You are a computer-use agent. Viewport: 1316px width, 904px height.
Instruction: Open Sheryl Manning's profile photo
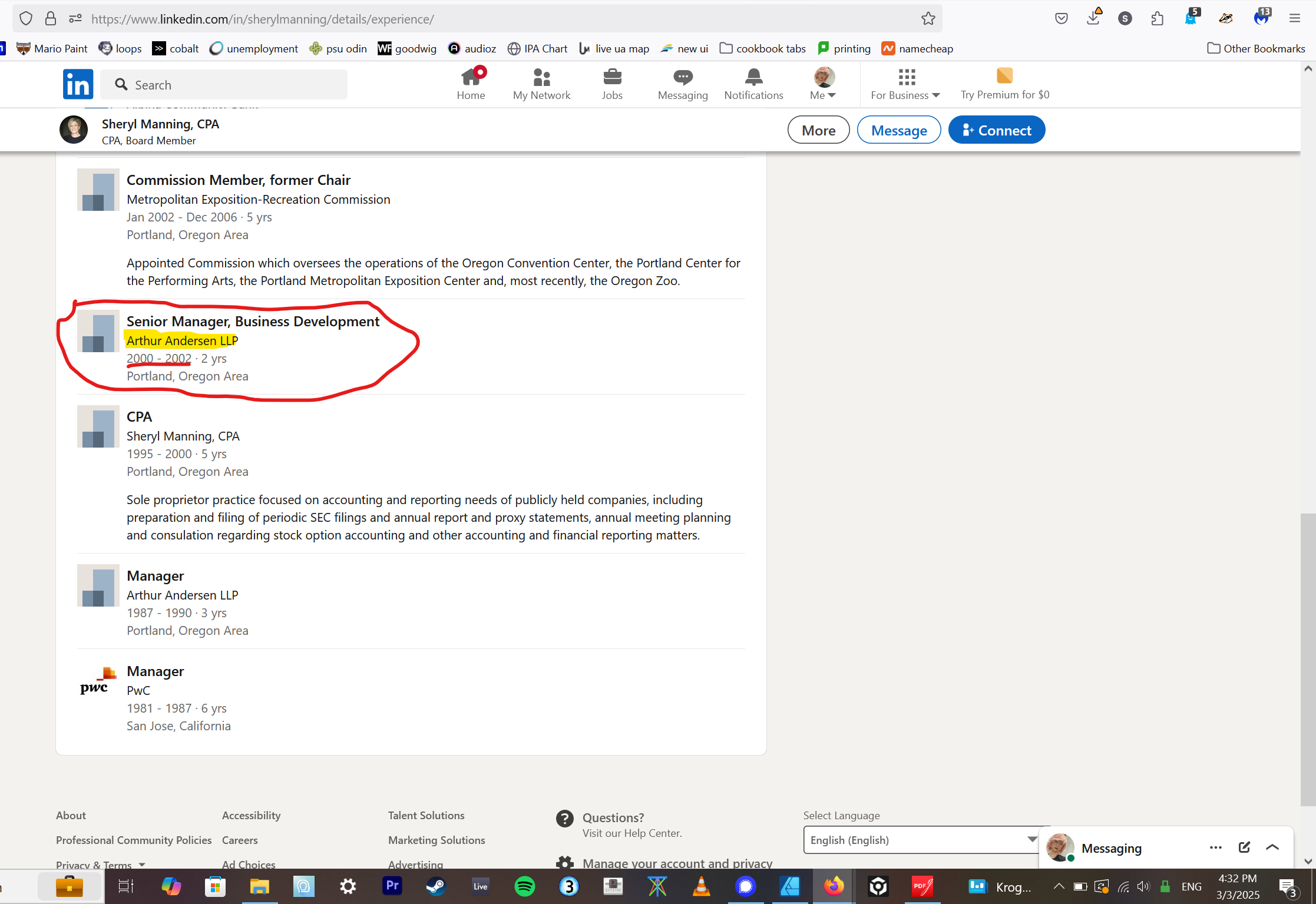[x=74, y=130]
